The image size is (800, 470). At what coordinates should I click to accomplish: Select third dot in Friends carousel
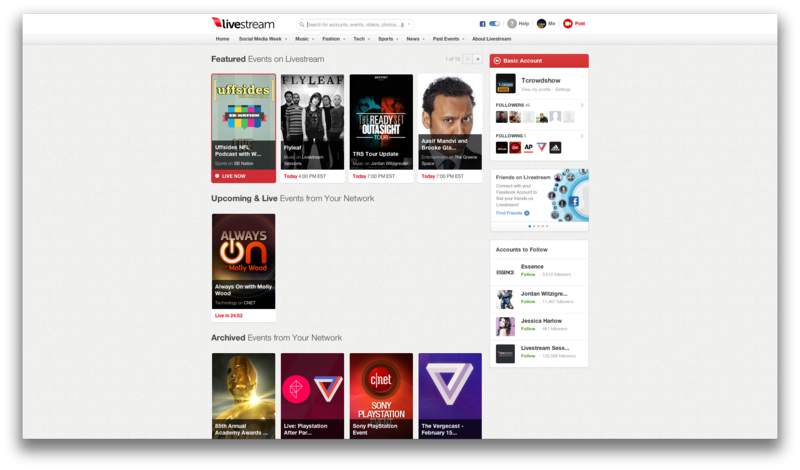point(538,226)
